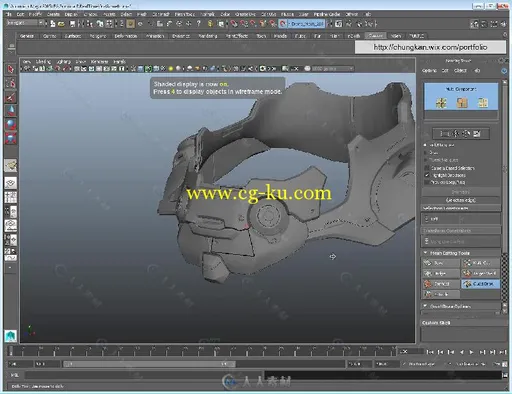This screenshot has height=394, width=512.
Task: Select Pick/Marquee radio option
Action: click(425, 145)
